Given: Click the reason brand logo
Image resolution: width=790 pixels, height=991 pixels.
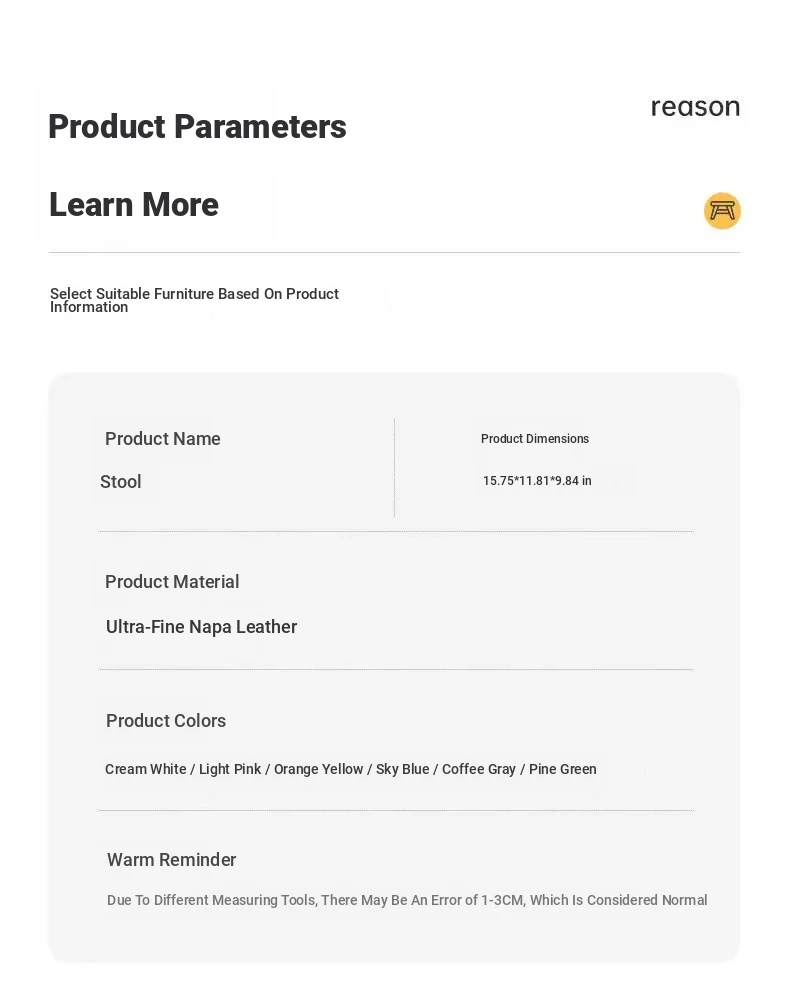Looking at the screenshot, I should [x=695, y=107].
